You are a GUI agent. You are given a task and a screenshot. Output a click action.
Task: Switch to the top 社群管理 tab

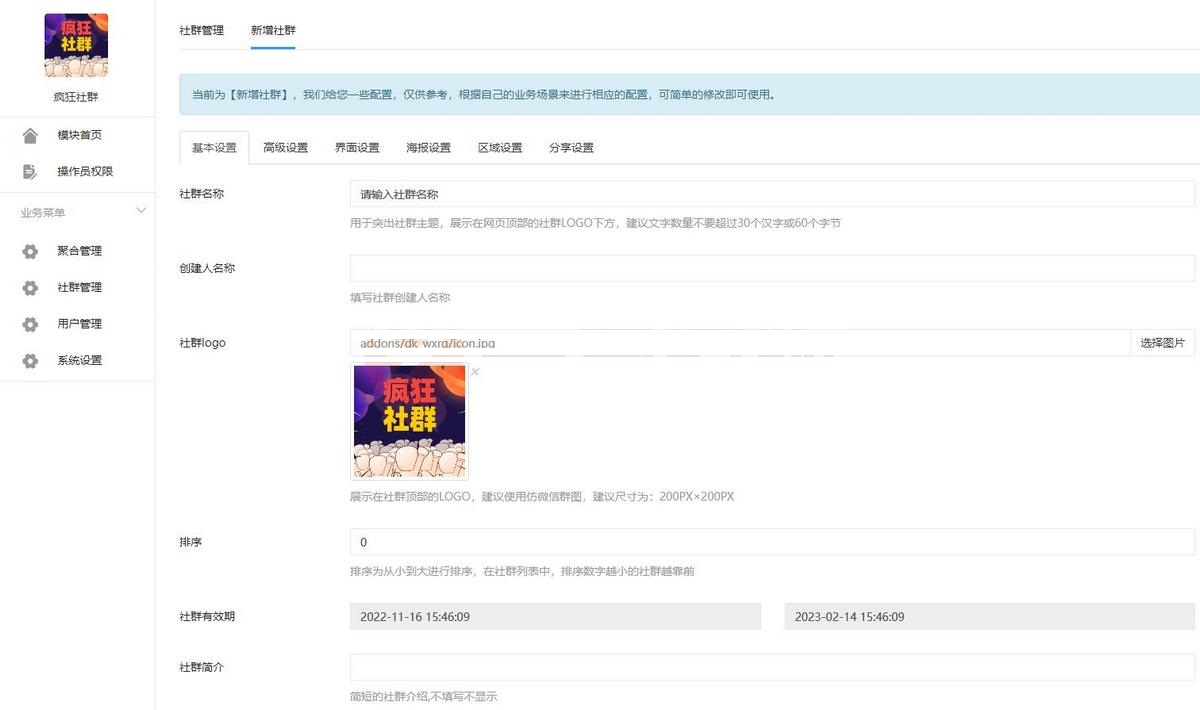click(202, 30)
